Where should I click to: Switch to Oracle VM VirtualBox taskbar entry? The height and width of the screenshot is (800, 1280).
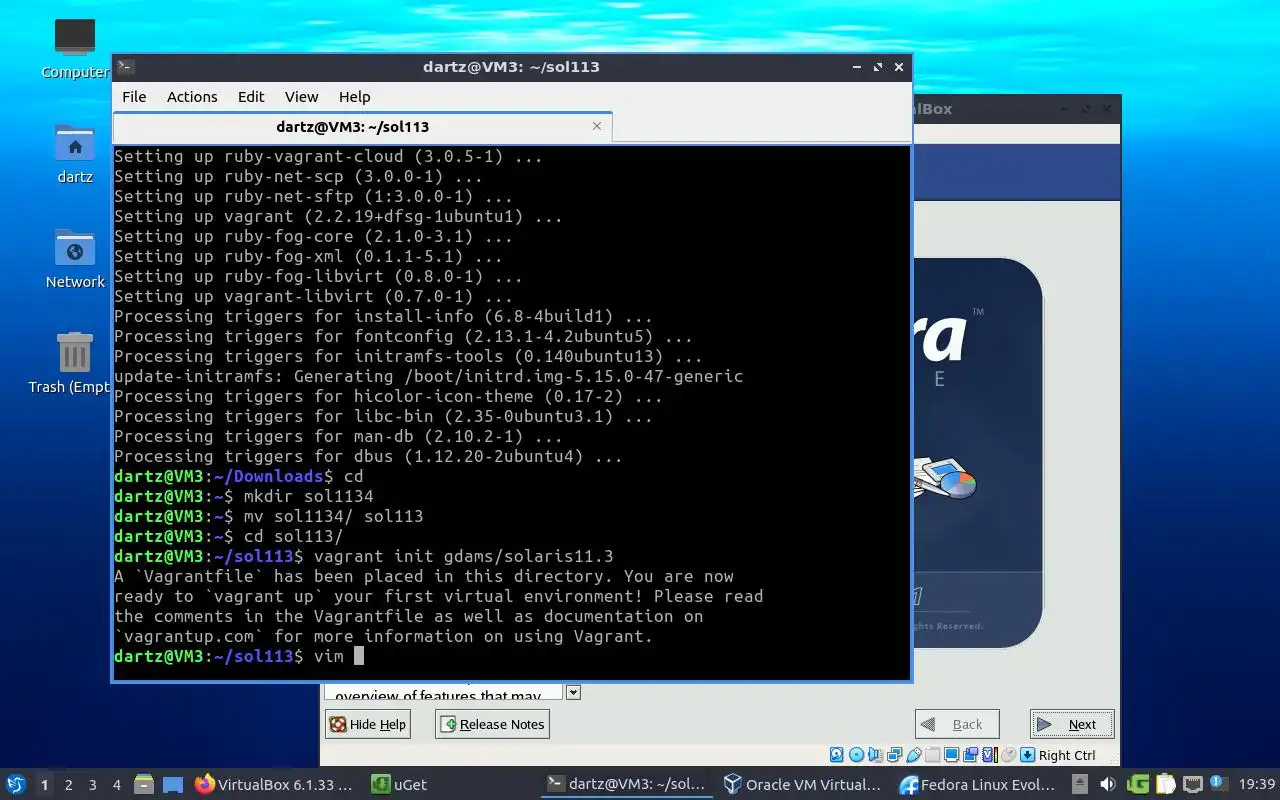tap(803, 784)
